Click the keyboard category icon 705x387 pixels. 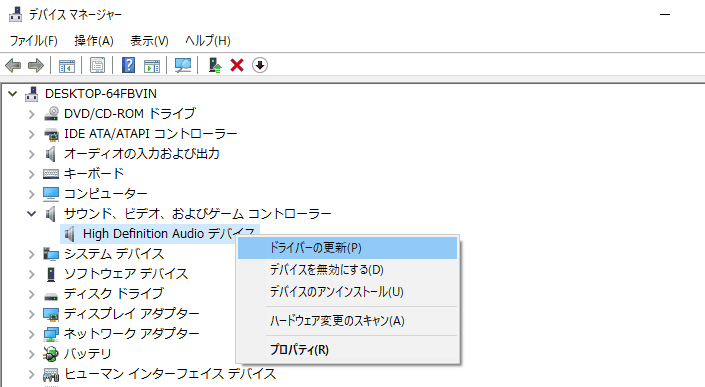(x=51, y=173)
